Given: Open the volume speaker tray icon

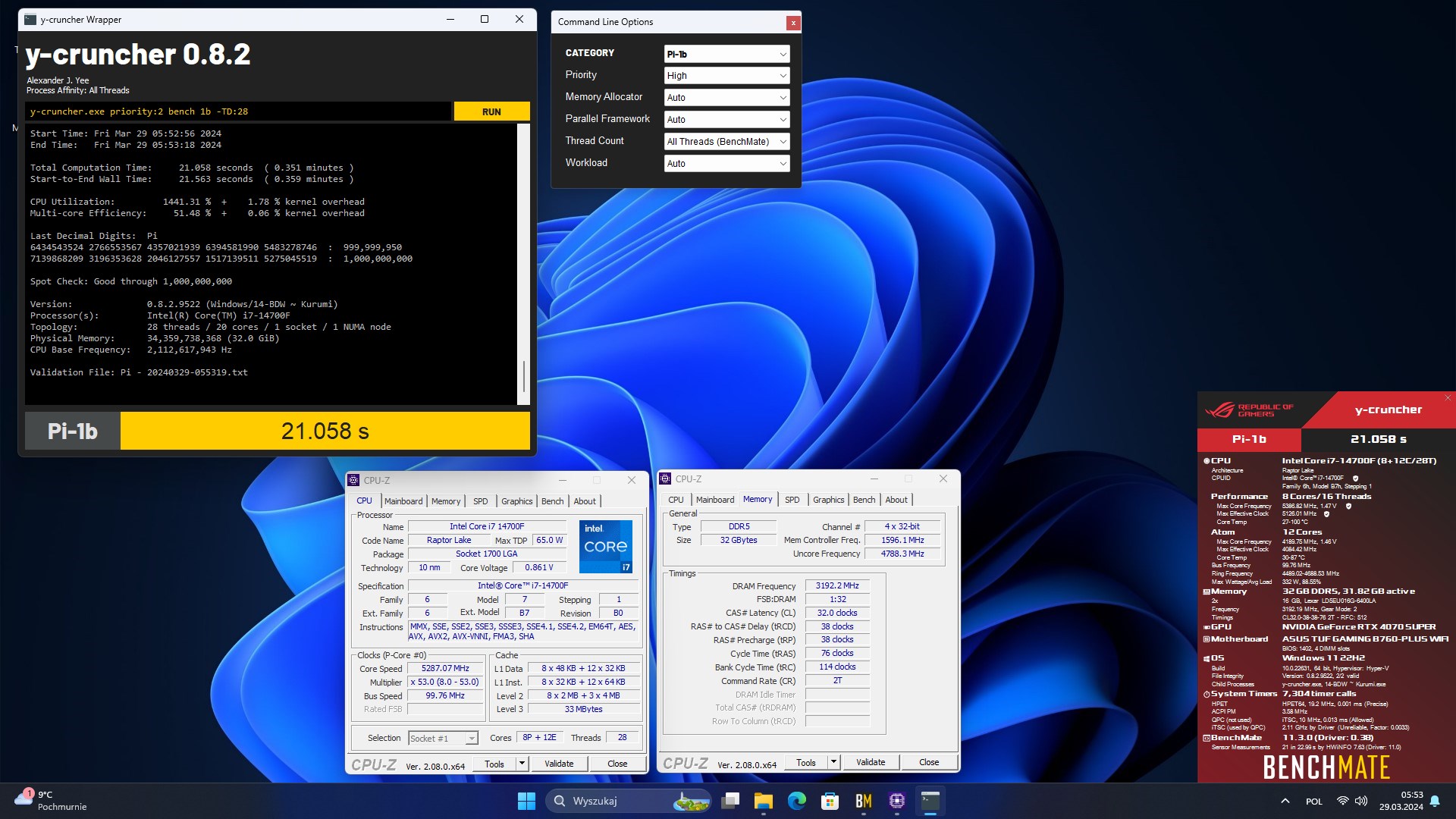Looking at the screenshot, I should [1361, 801].
